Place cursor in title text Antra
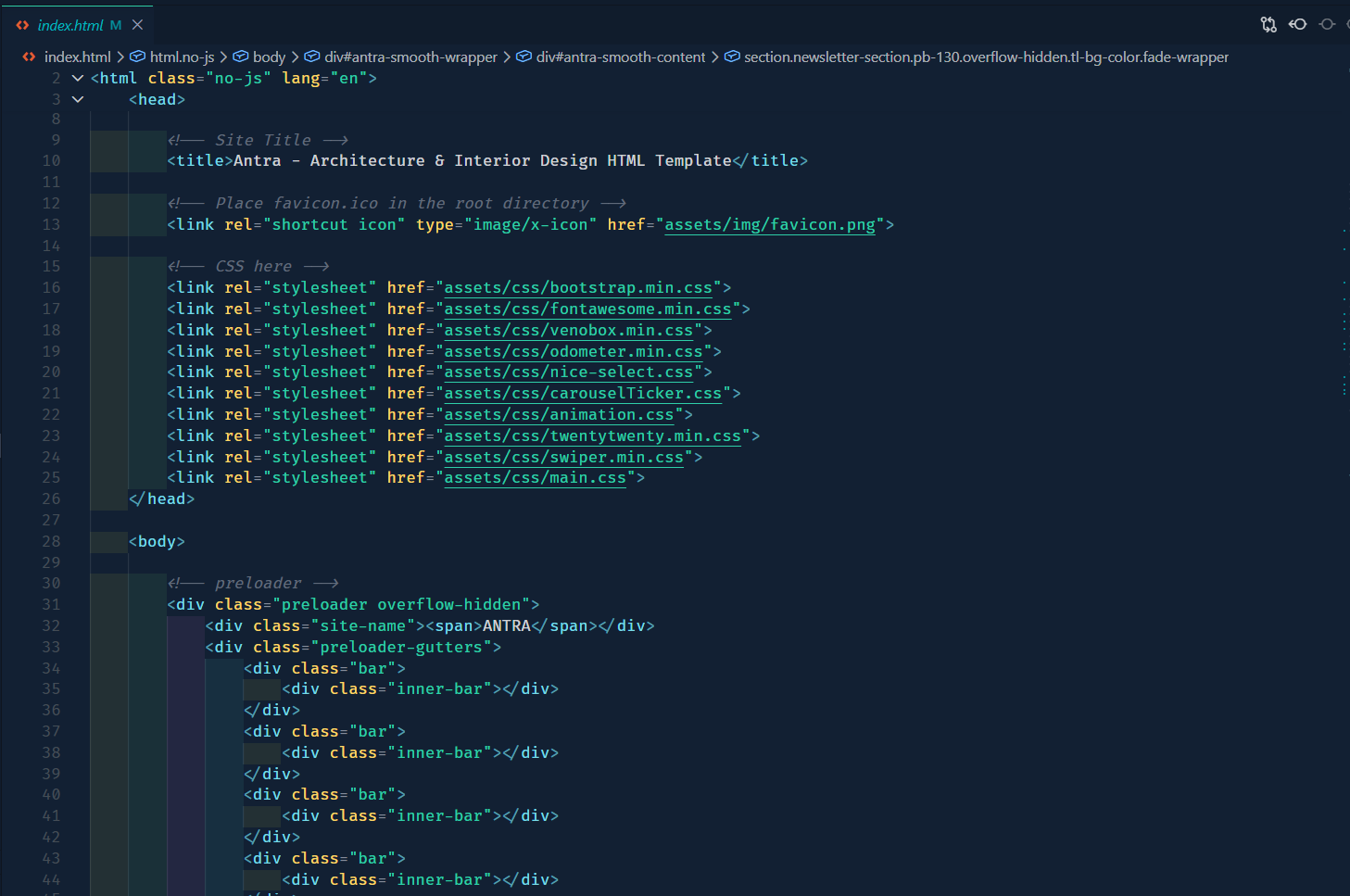The width and height of the screenshot is (1350, 896). [258, 161]
